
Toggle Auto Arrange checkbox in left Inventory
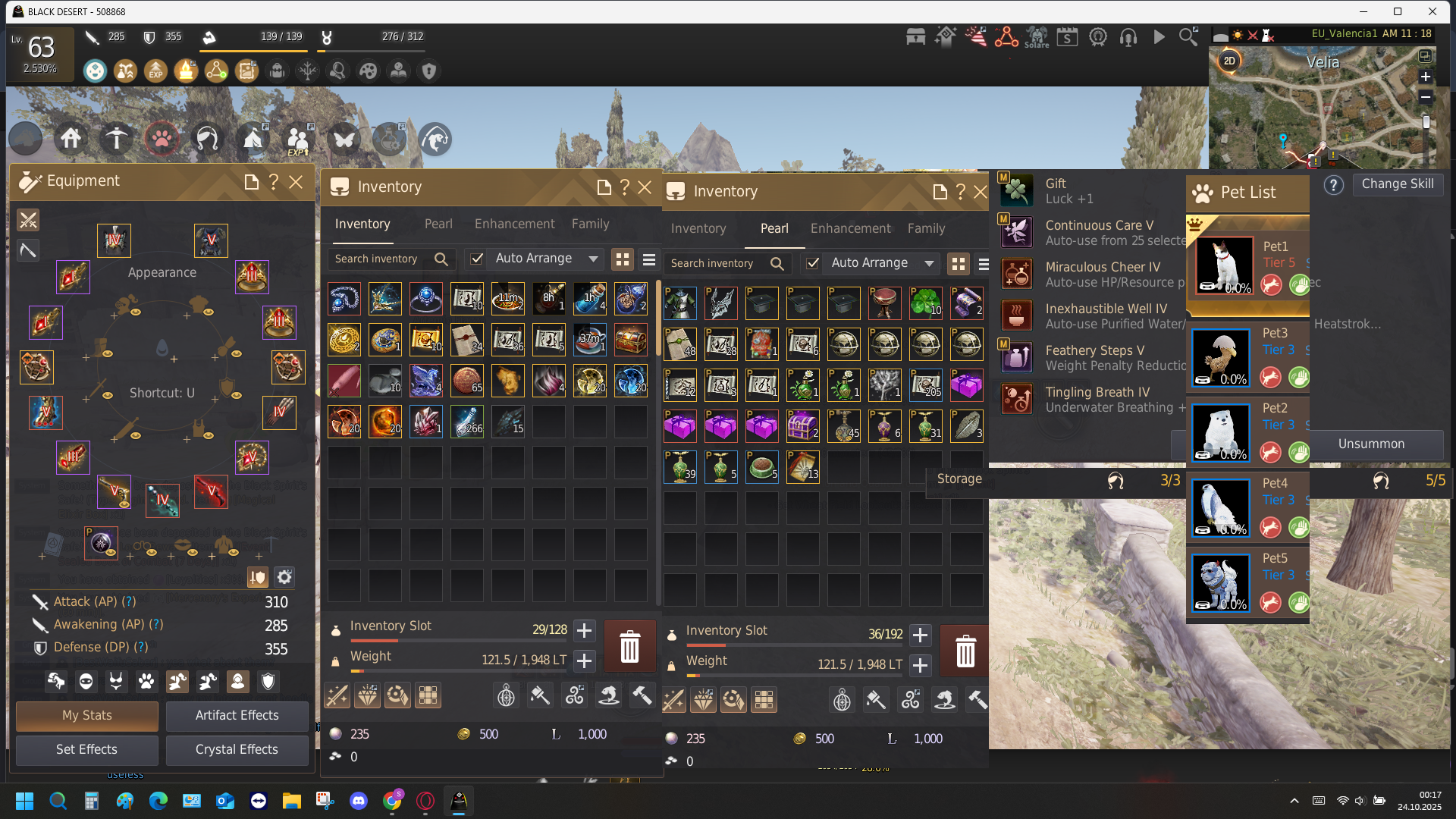pyautogui.click(x=477, y=259)
